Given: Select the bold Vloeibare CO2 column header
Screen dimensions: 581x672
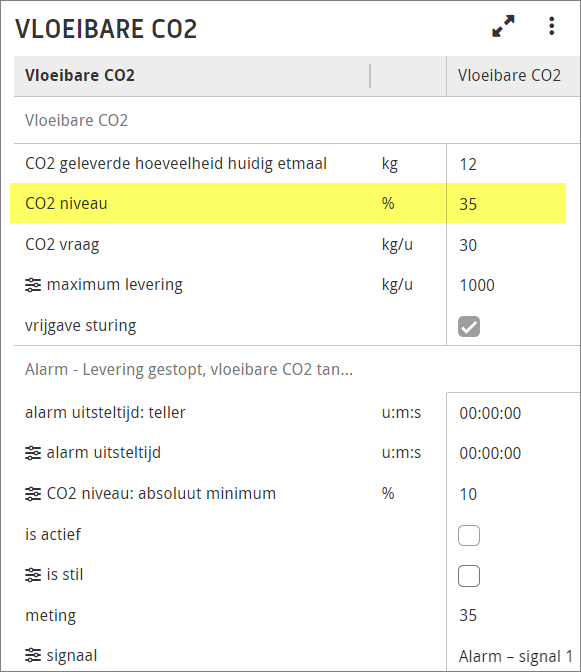Looking at the screenshot, I should tap(80, 75).
